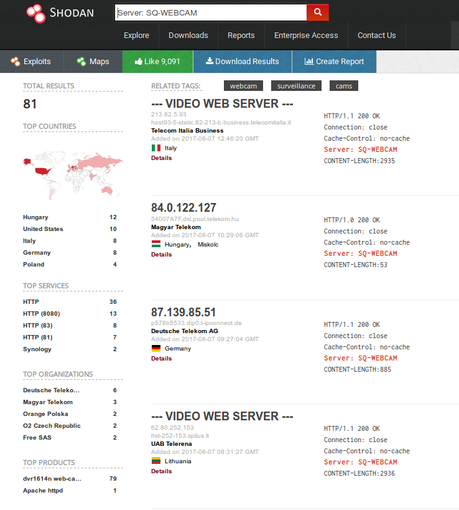This screenshot has height=510, width=459.
Task: Open the 84.0.122.127 result
Action: coord(184,208)
